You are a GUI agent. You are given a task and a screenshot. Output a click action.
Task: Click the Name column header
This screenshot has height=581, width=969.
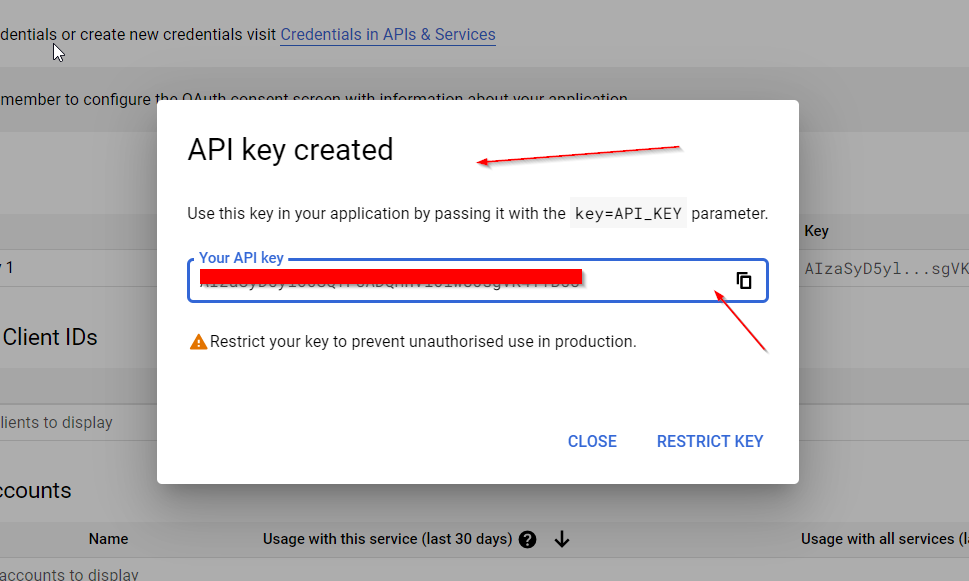point(108,539)
